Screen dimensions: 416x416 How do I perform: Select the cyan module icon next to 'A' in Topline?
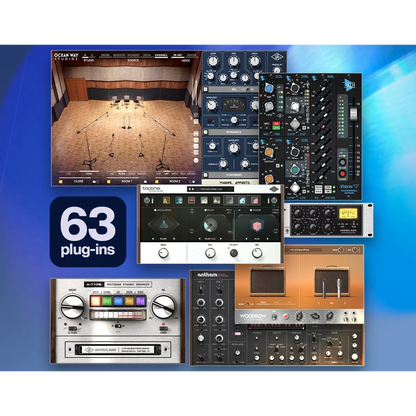(179, 200)
